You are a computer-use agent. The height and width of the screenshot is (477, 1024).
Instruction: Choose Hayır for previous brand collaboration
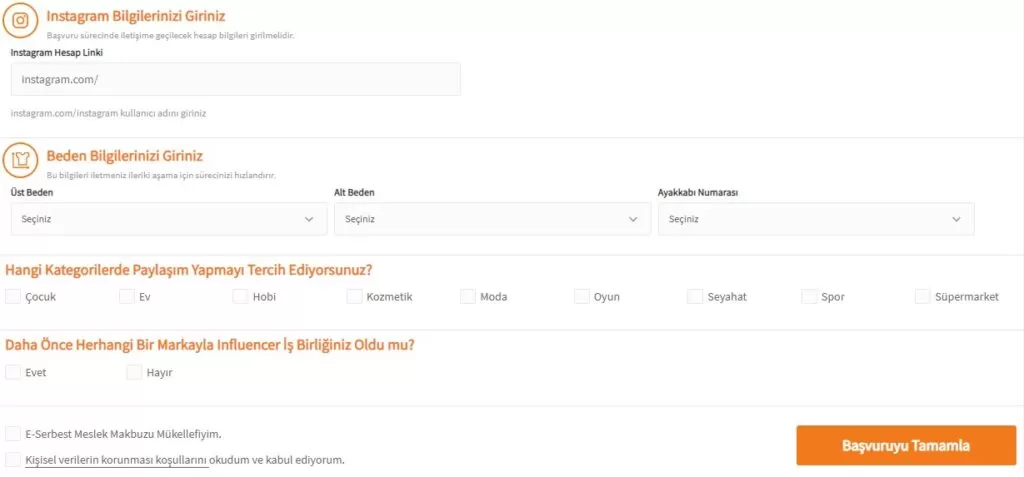point(135,373)
